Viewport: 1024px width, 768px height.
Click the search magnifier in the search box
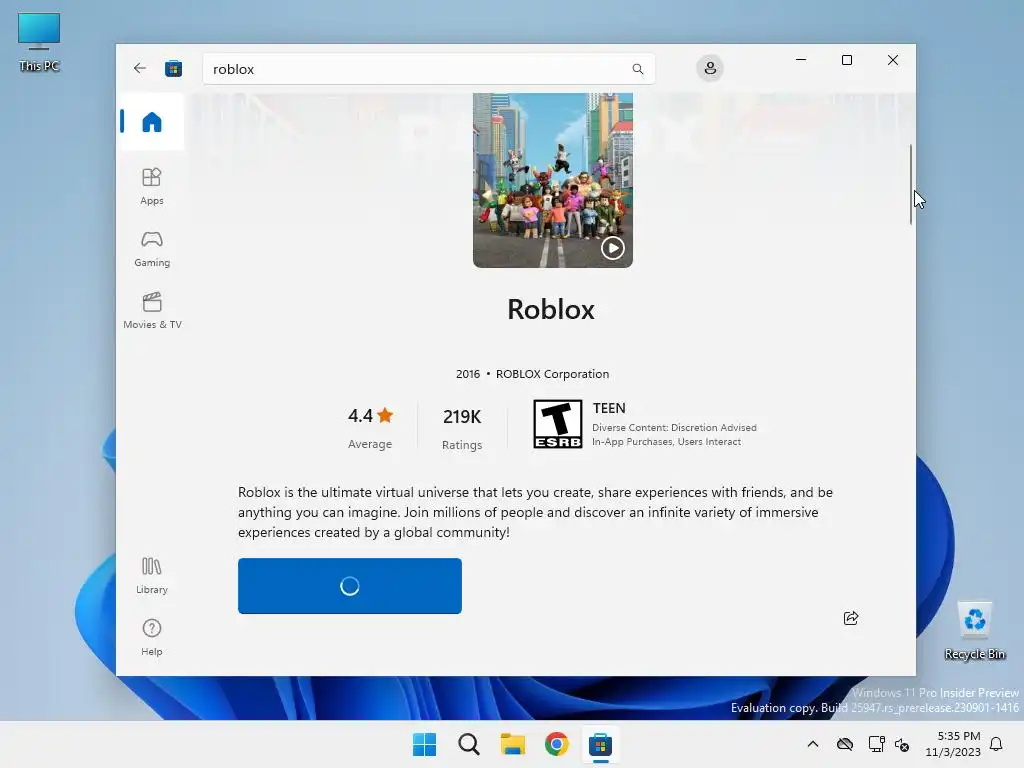tap(637, 69)
